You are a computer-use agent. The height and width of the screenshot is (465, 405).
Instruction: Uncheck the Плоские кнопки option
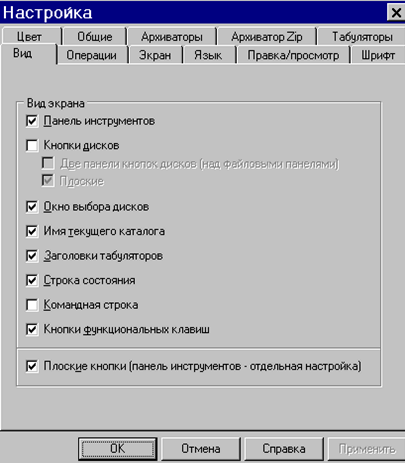[32, 366]
